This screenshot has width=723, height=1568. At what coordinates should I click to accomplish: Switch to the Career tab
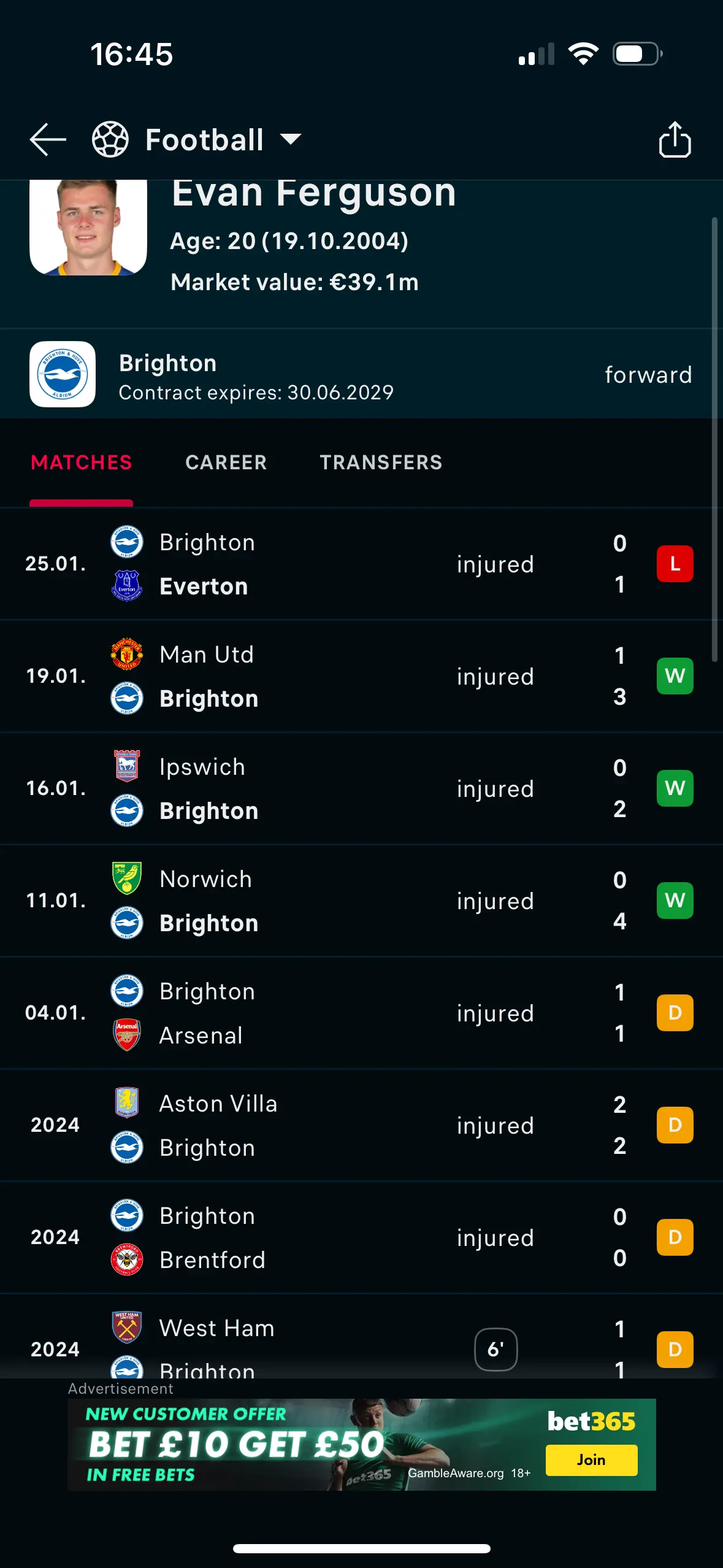226,463
